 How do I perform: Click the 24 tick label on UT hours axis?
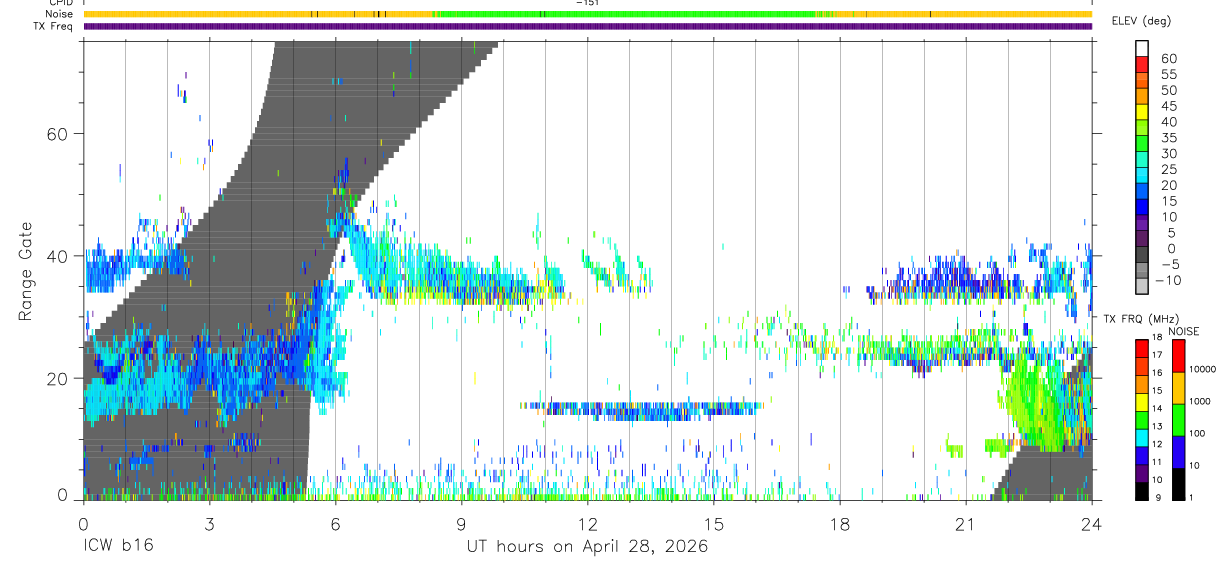(x=1092, y=523)
